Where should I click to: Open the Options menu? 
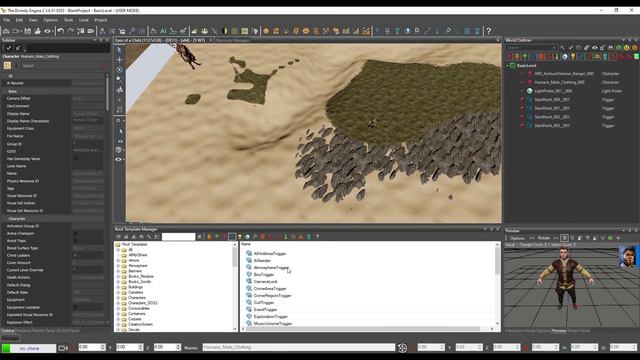click(51, 20)
